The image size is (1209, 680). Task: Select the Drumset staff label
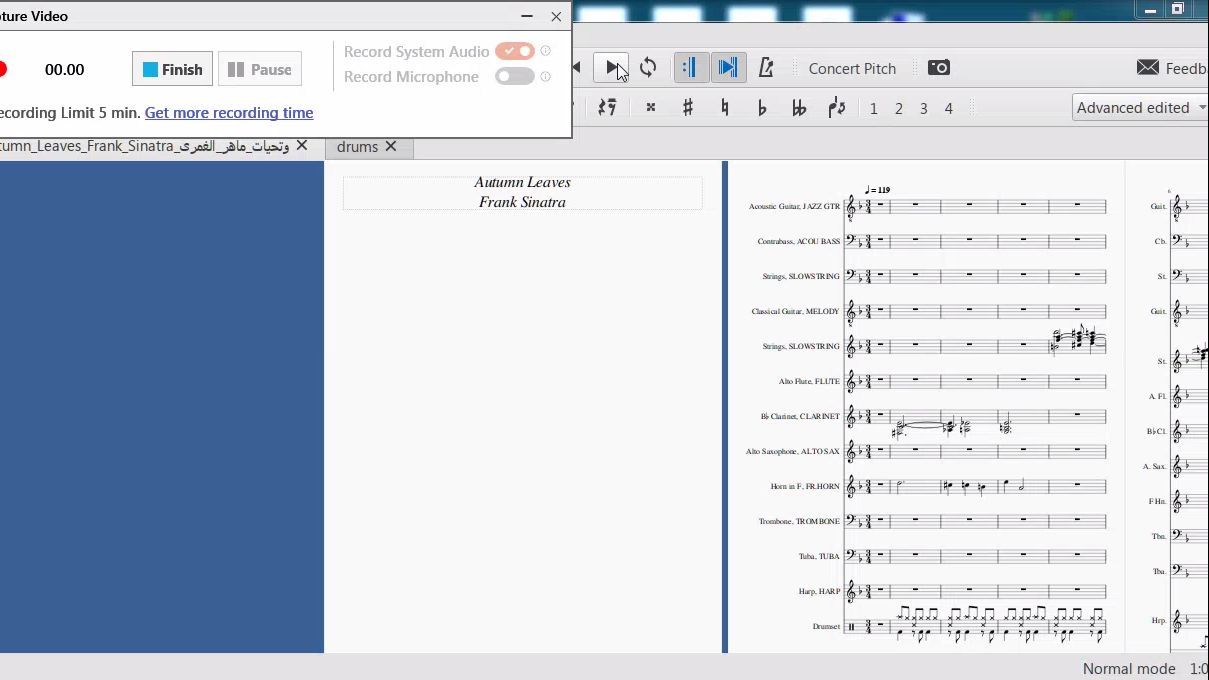click(826, 626)
